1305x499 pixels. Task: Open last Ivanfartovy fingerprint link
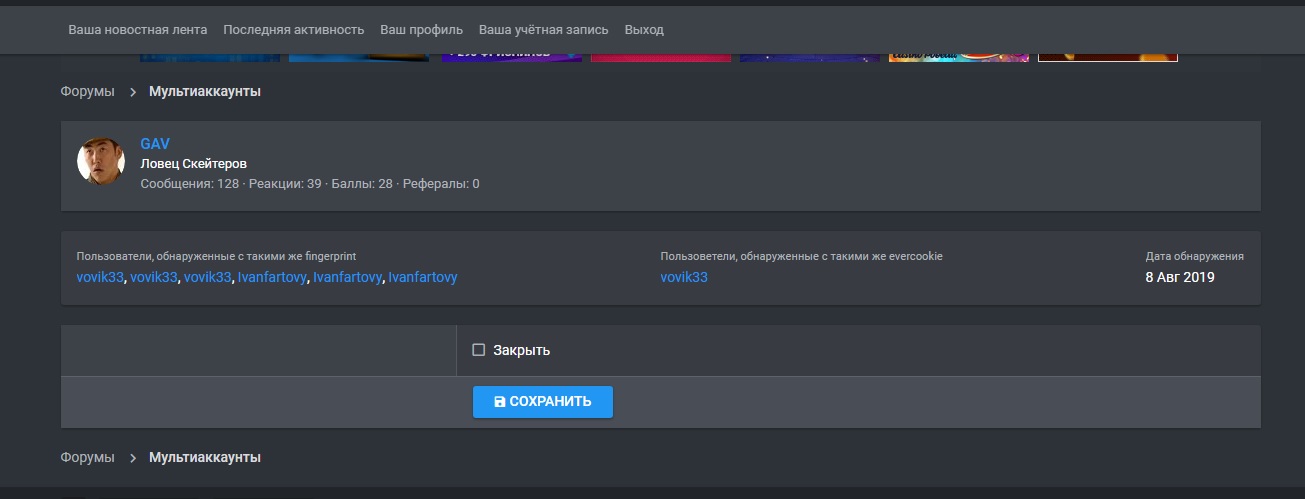[x=422, y=277]
